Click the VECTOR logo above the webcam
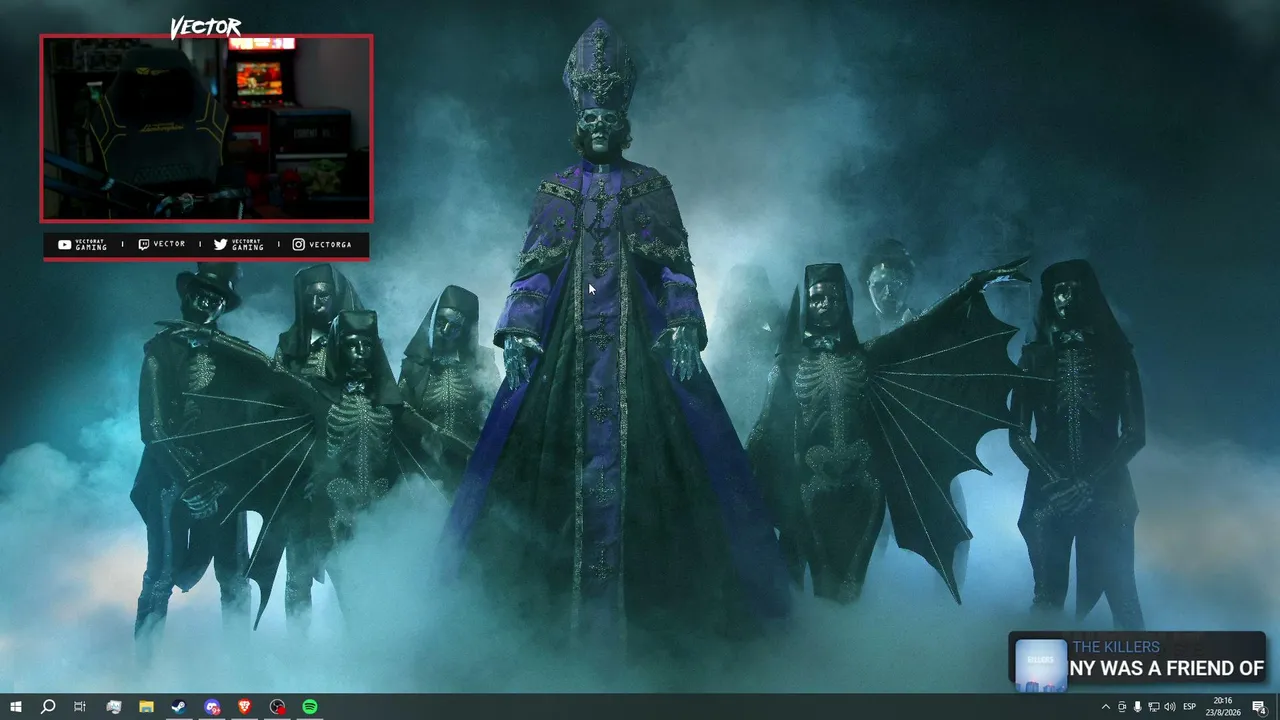Screen dimensions: 1280x720 (x=206, y=27)
